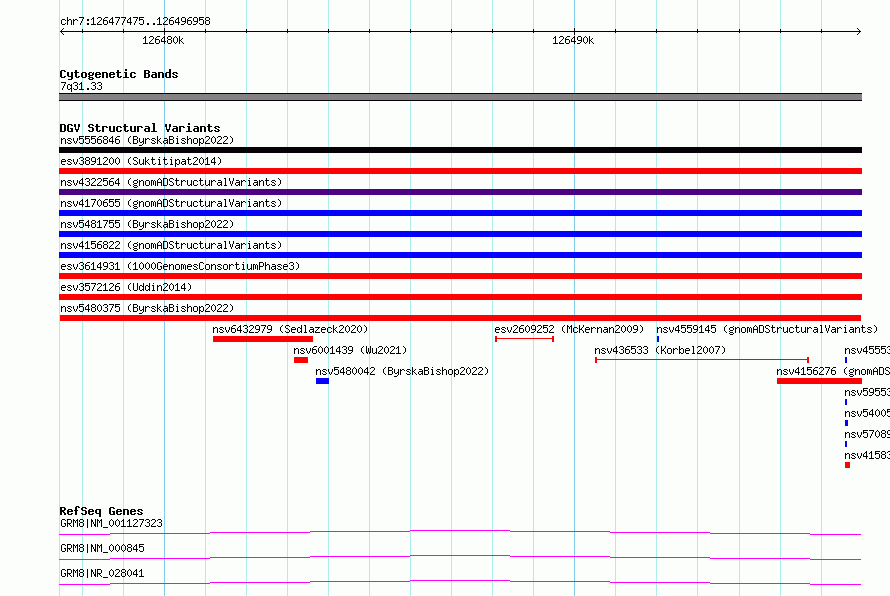Click the nsv5556846 (ByrskaBishop2022) label
Image resolution: width=890 pixels, height=596 pixels.
click(147, 140)
